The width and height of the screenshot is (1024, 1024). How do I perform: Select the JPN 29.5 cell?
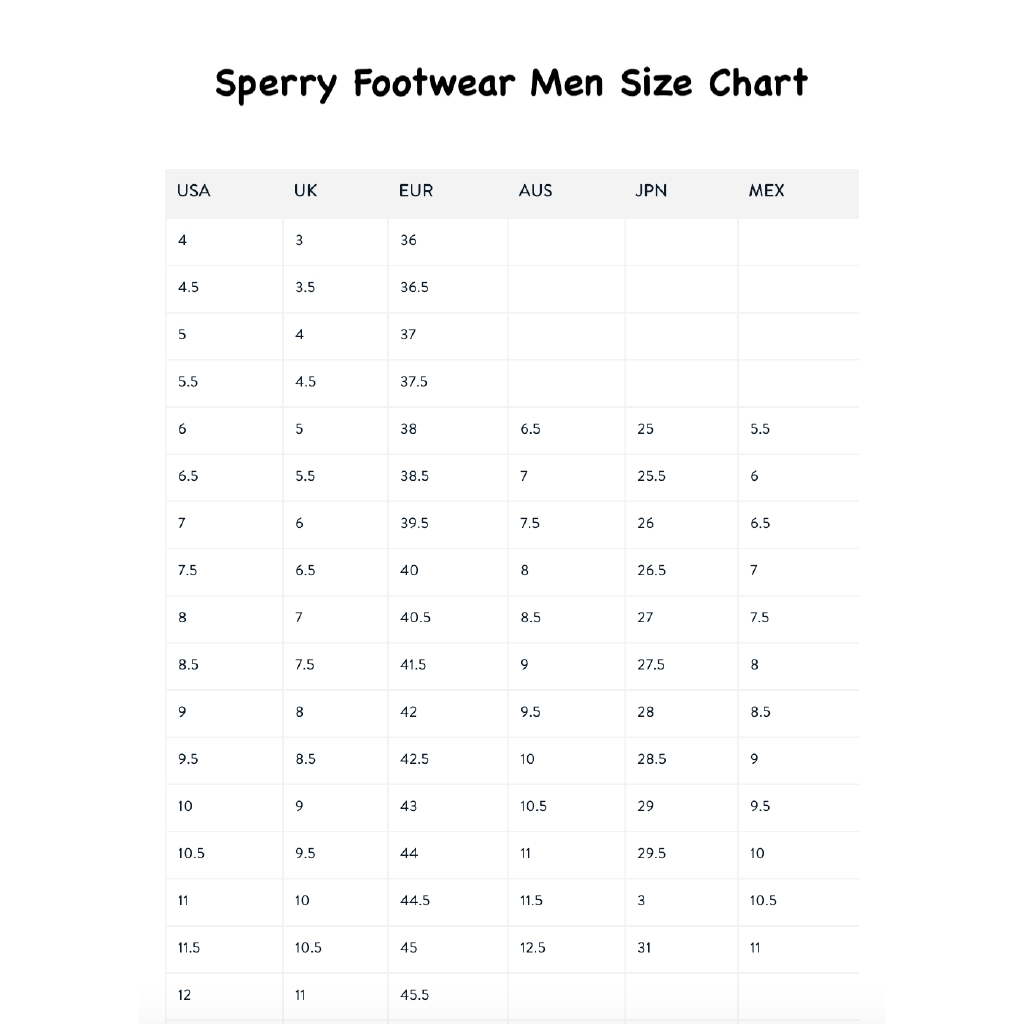(651, 854)
